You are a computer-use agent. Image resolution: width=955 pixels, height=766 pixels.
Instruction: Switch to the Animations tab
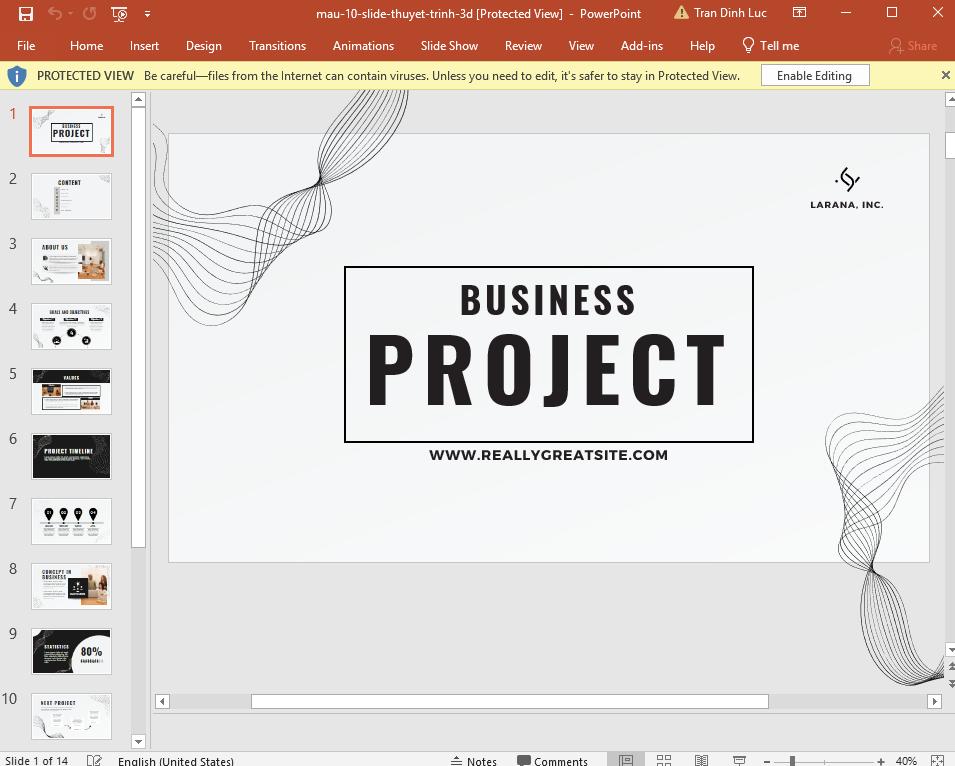[x=363, y=45]
